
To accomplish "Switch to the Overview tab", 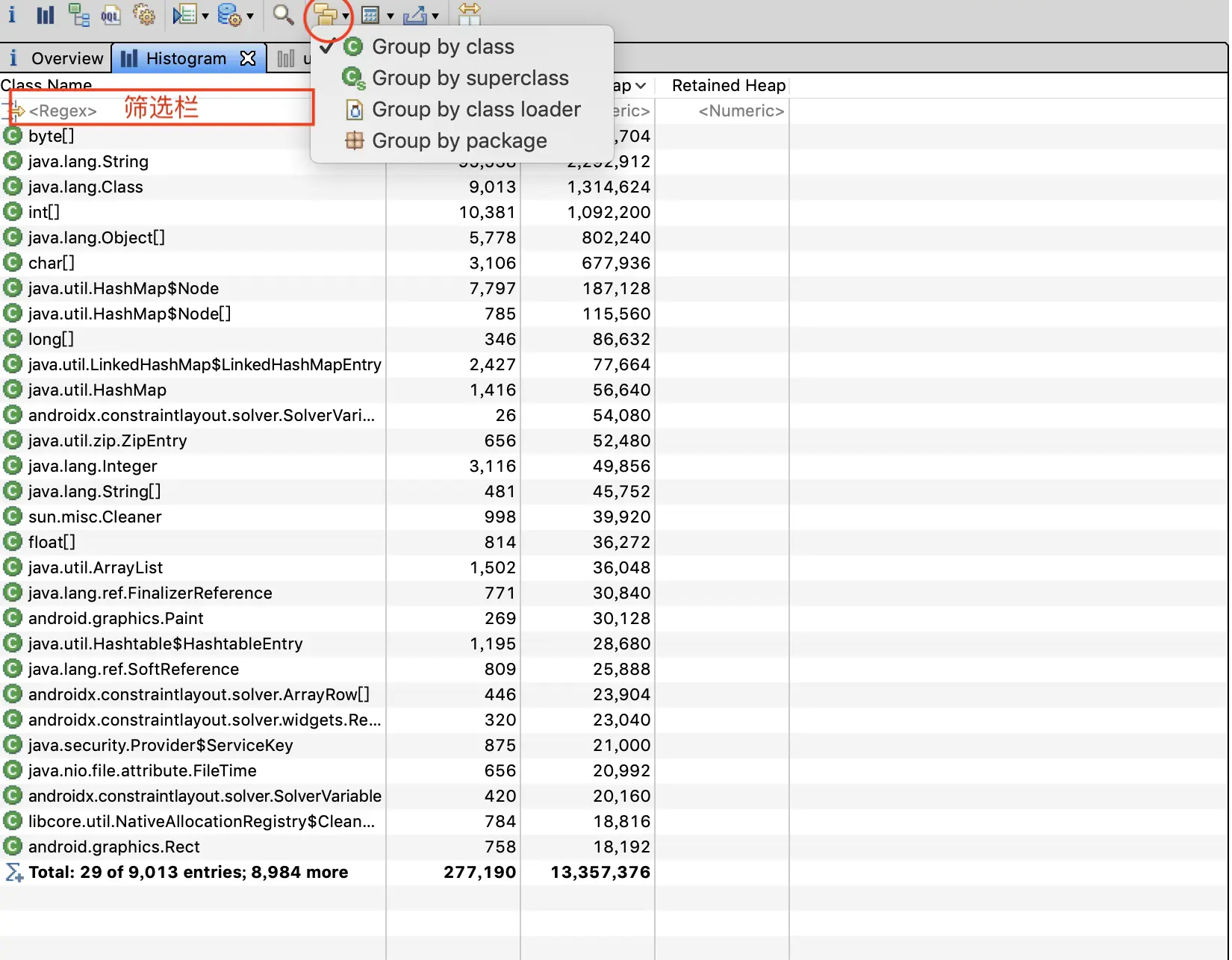I will point(56,58).
